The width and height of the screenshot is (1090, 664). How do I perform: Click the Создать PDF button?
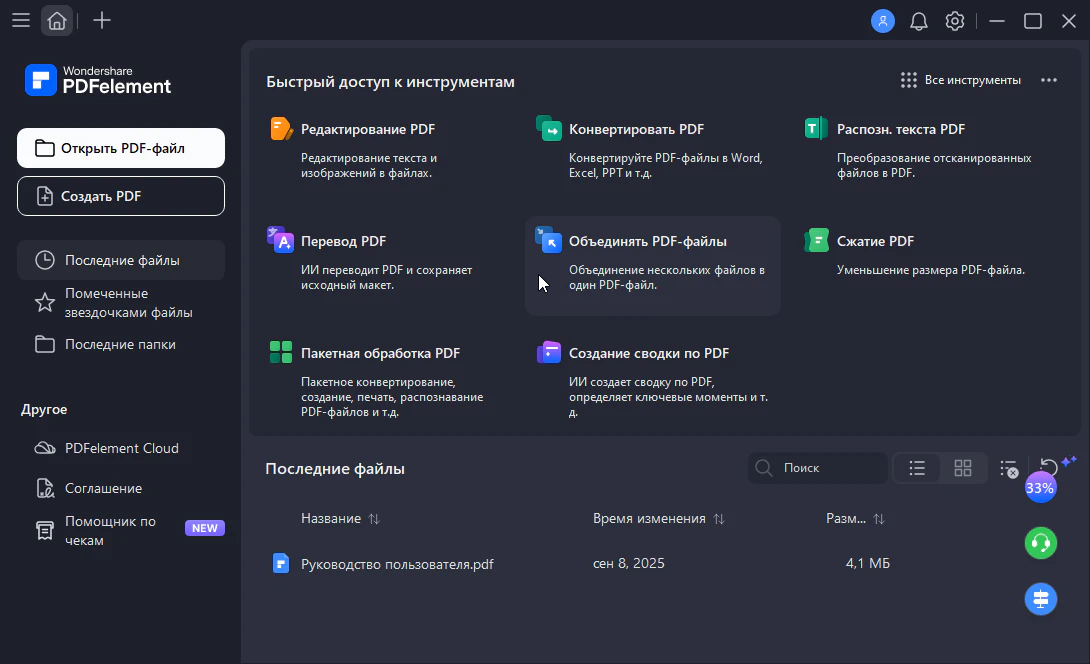pos(121,196)
